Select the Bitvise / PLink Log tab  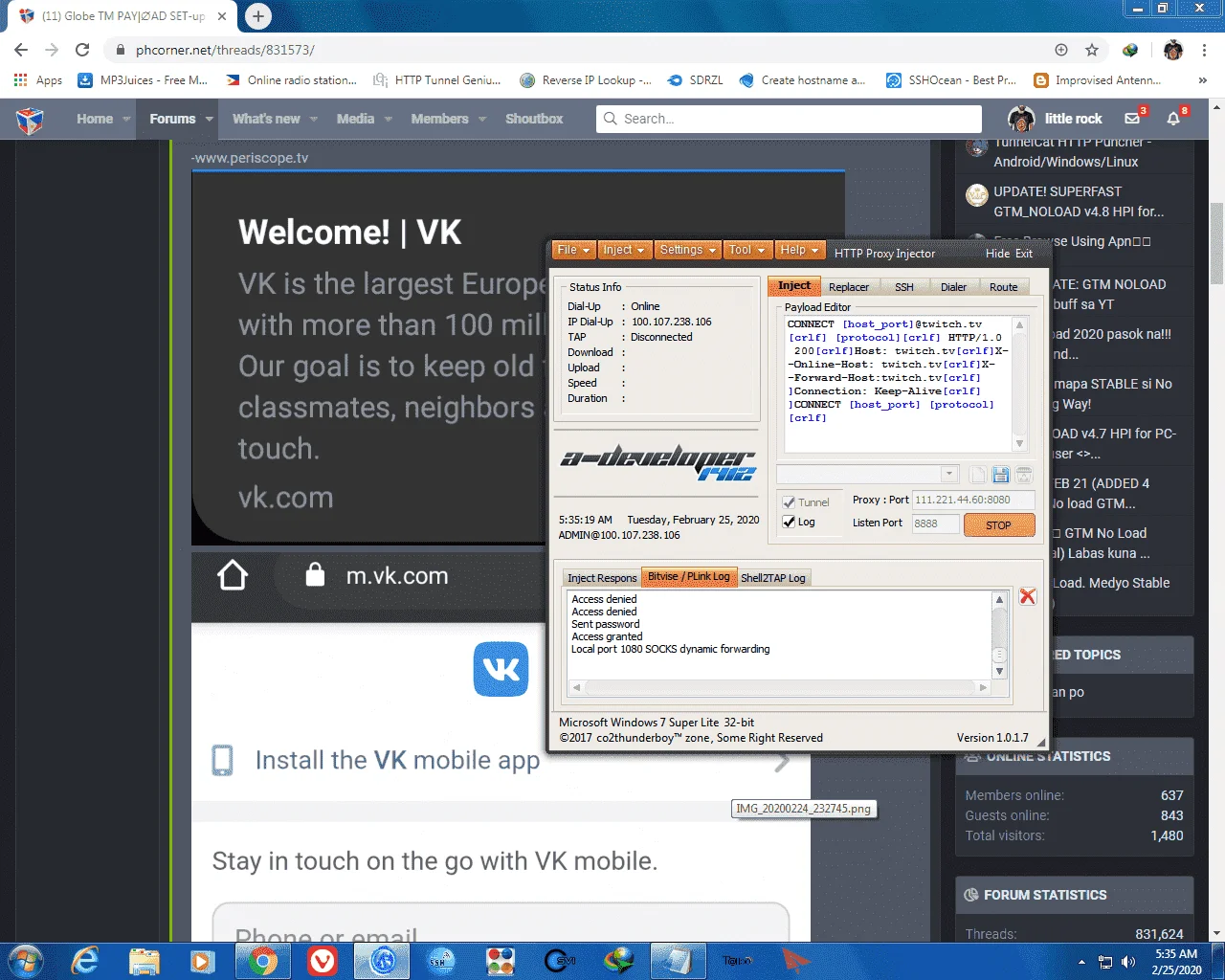pos(688,577)
